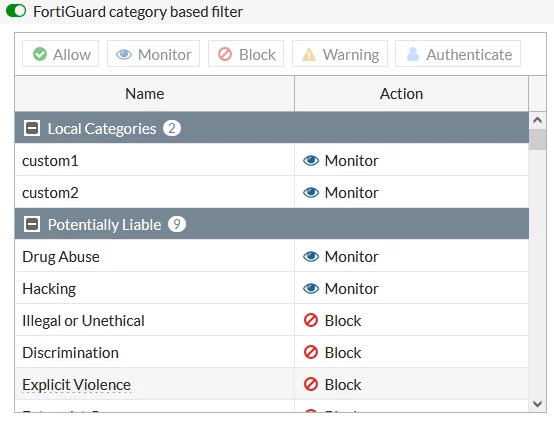Click the scrollbar down arrow

click(x=537, y=404)
